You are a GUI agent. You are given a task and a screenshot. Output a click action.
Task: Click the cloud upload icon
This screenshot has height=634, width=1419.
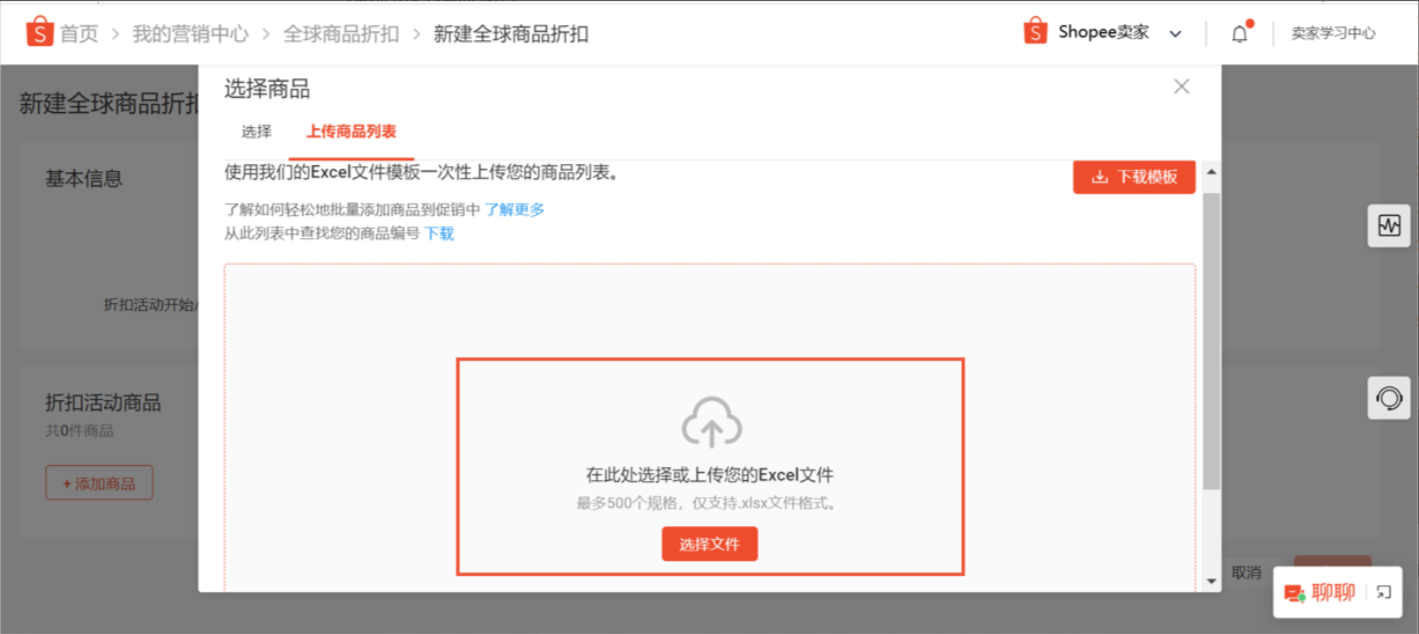coord(711,422)
